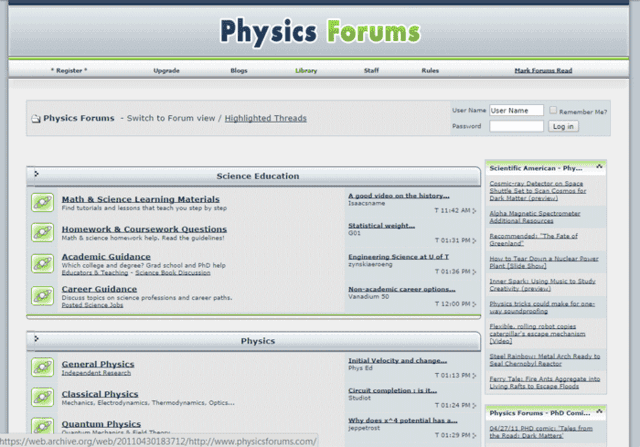Click the Math & Science Learning Materials forum icon
This screenshot has width=640, height=447.
coord(42,202)
